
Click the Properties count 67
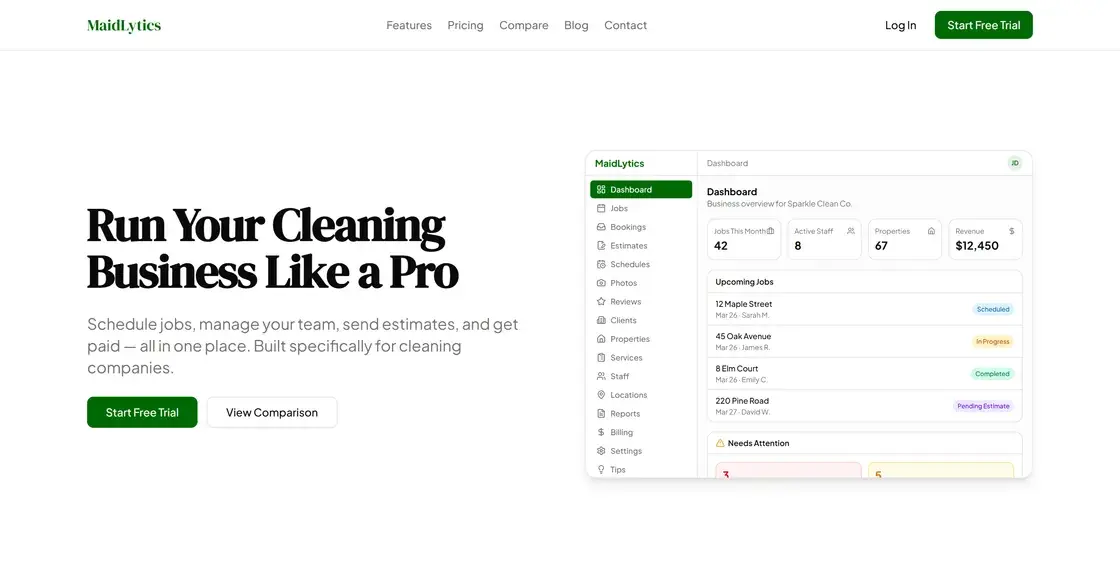[881, 246]
